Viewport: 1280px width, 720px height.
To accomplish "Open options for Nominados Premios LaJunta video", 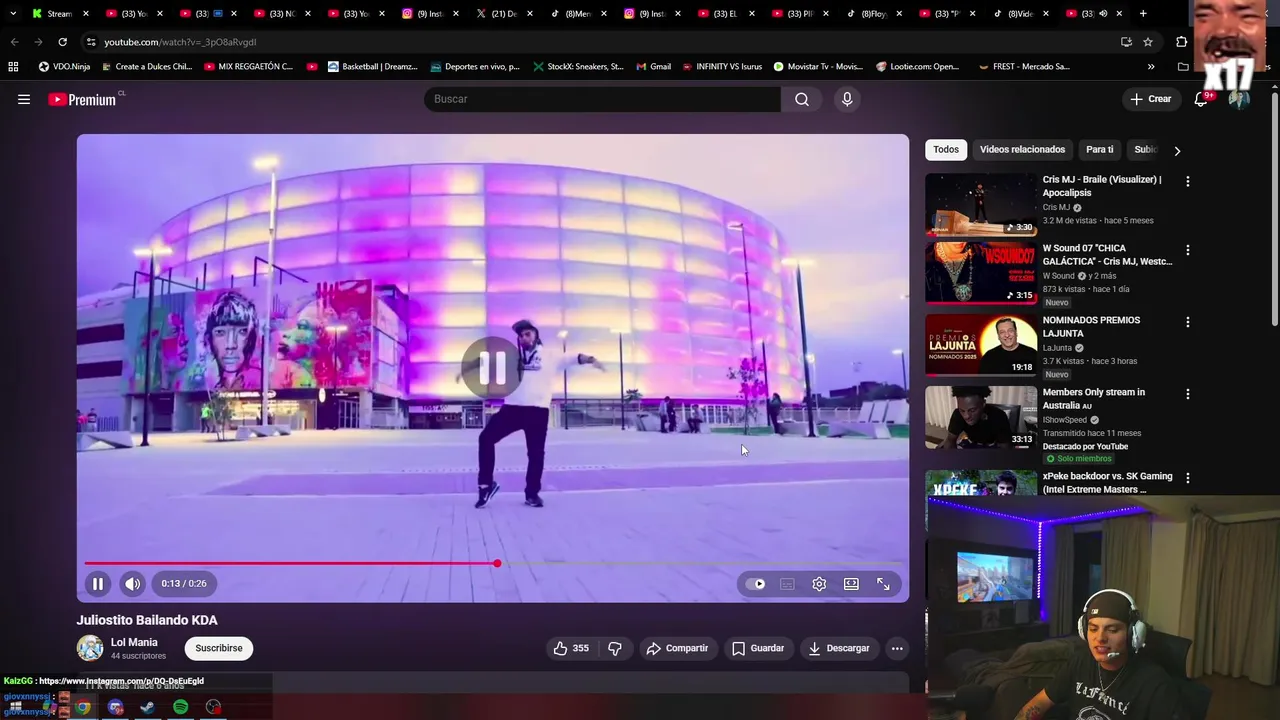I will [x=1188, y=322].
